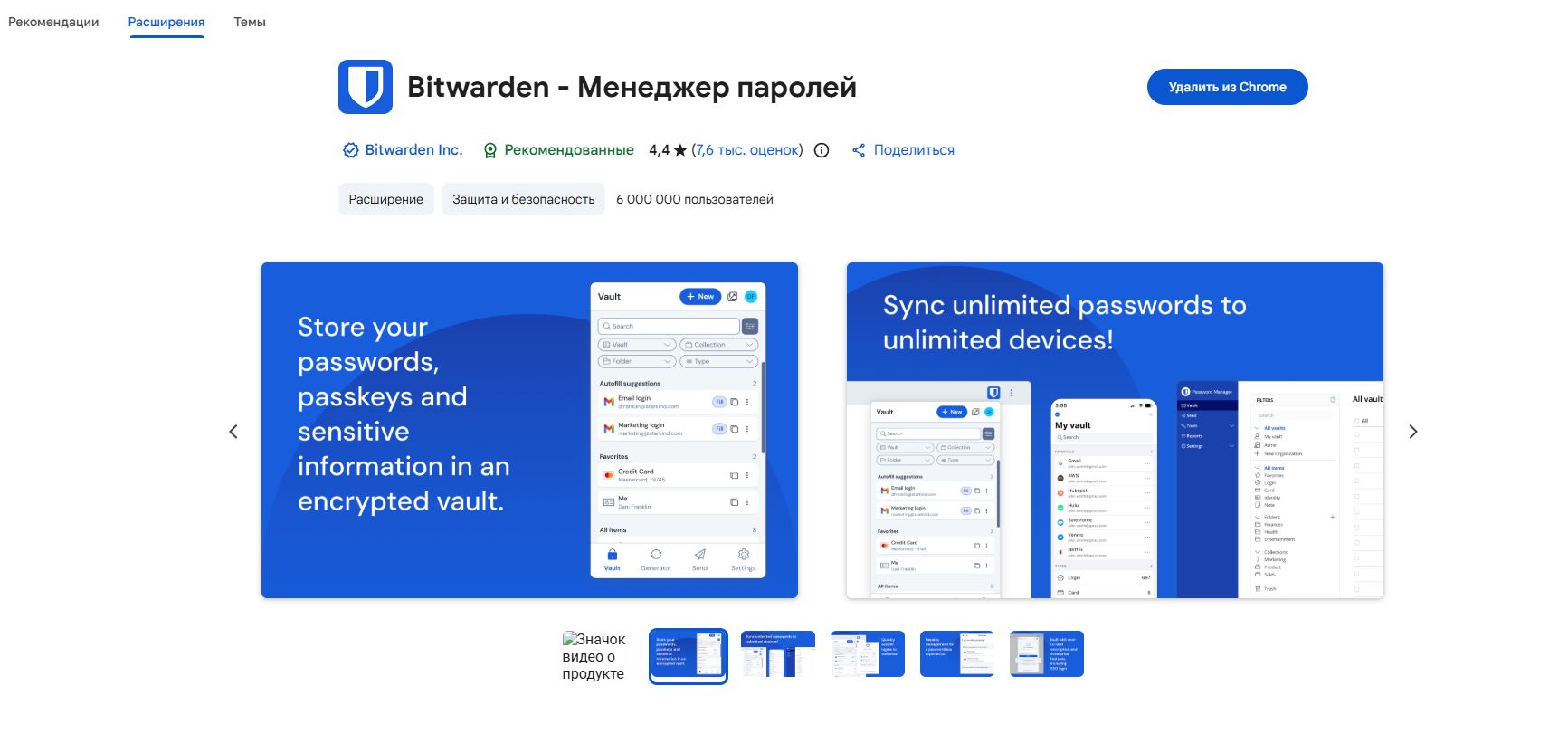Click the Защита и безопасность chip
1568x743 pixels.
[x=523, y=199]
